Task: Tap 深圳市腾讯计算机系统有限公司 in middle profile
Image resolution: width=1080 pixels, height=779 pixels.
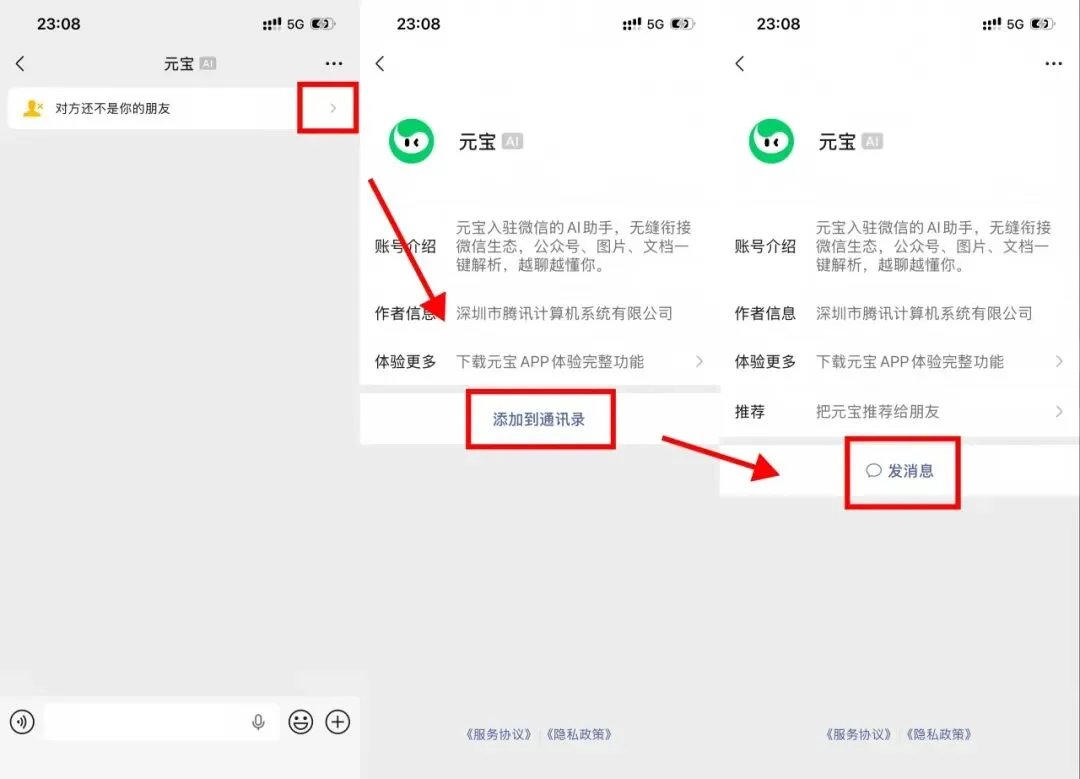Action: click(564, 313)
